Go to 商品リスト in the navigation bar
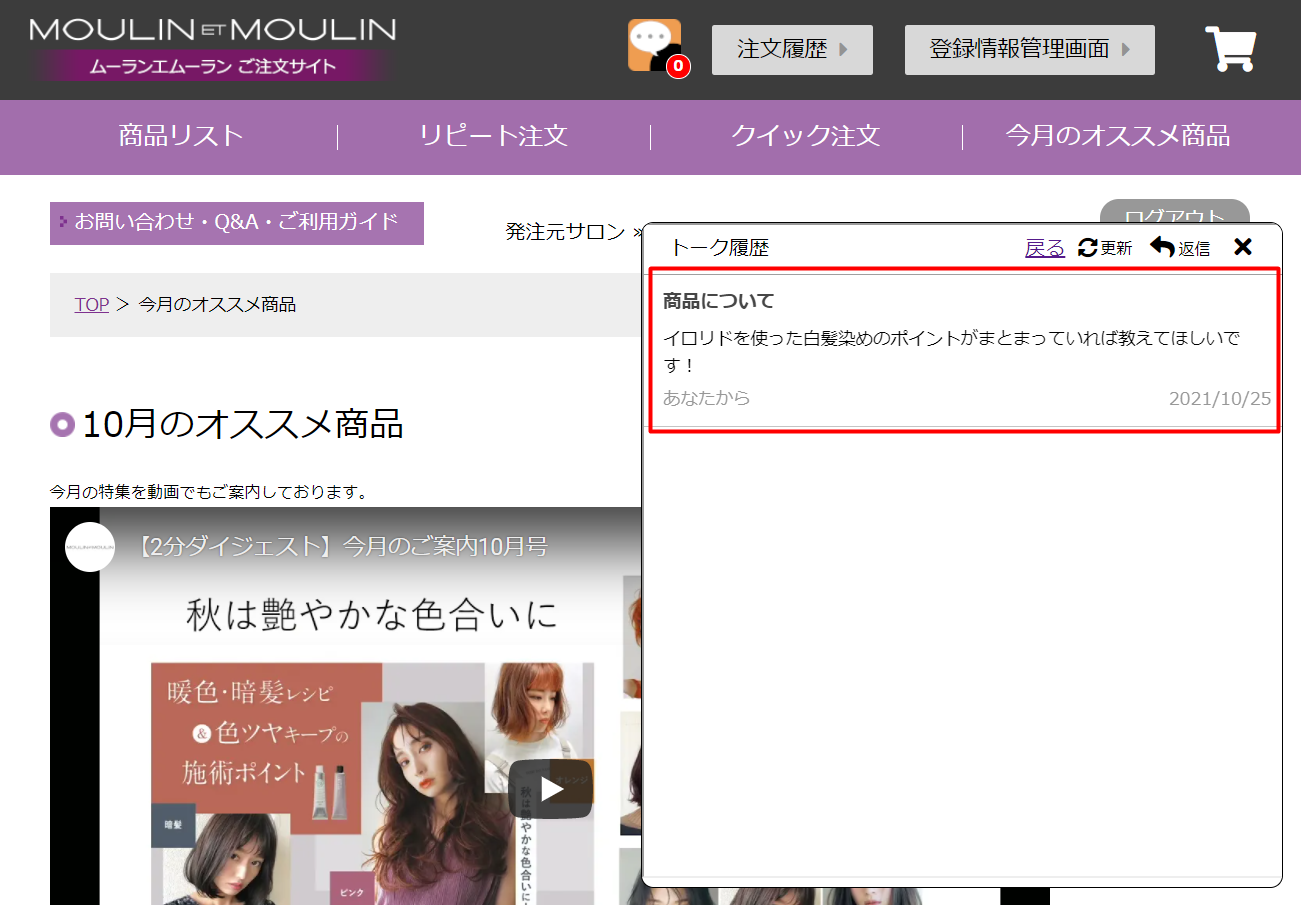Screen dimensions: 1301x905 pos(181,136)
